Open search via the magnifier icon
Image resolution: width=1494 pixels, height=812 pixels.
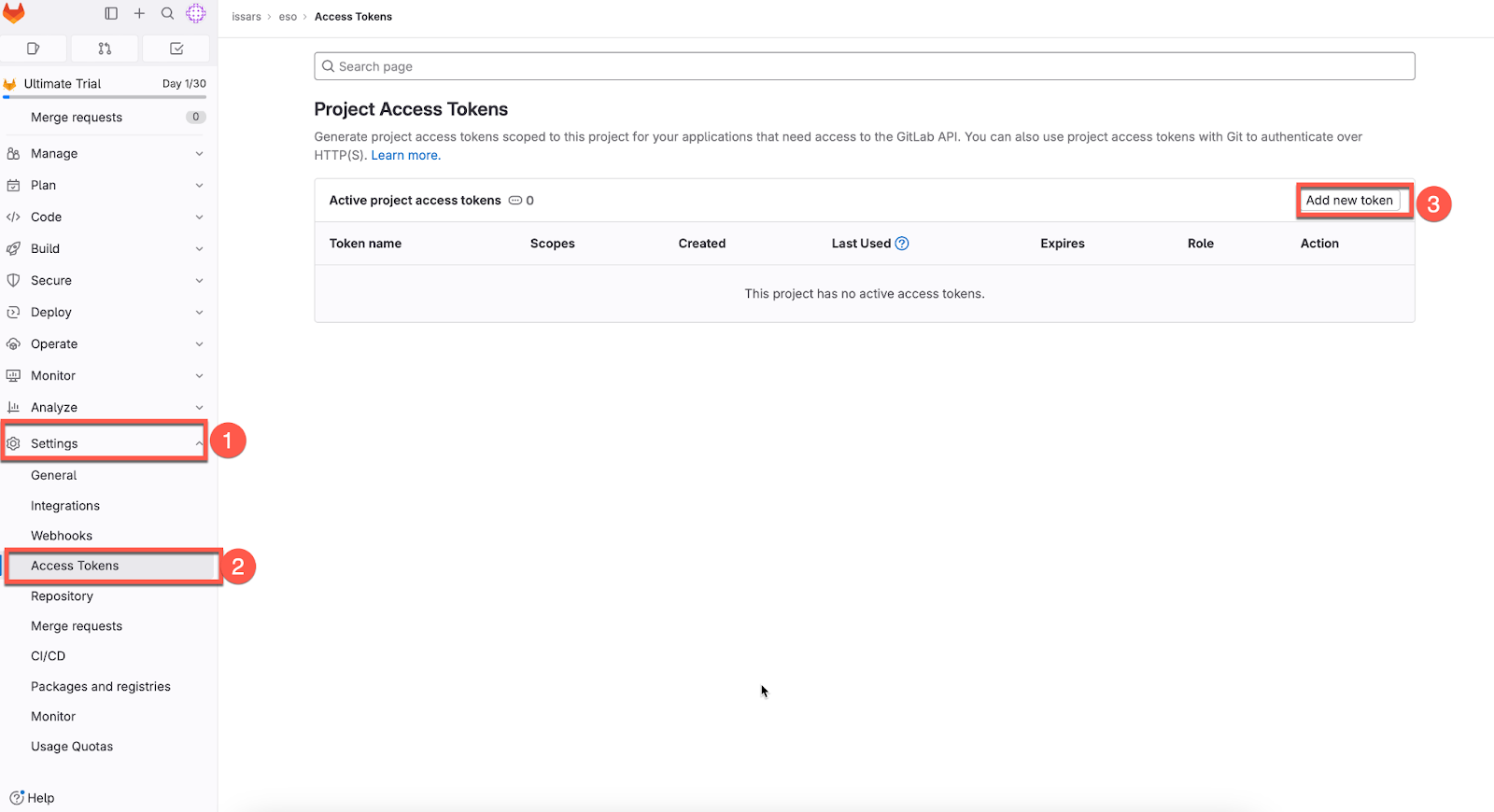coord(167,13)
